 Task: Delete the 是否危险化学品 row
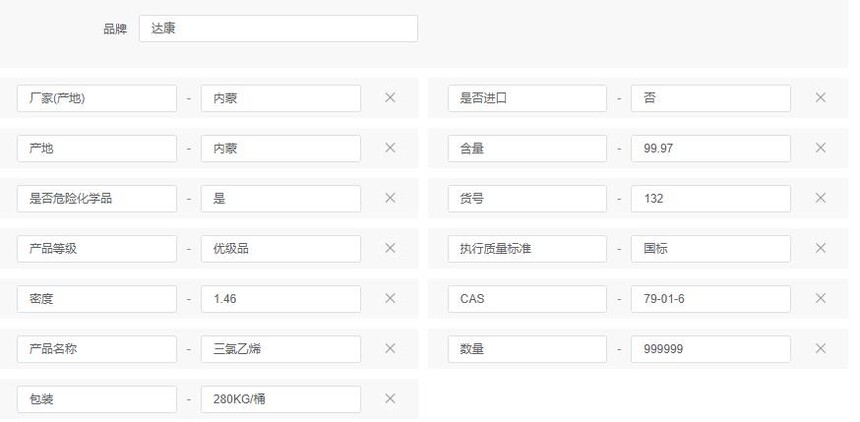[390, 198]
